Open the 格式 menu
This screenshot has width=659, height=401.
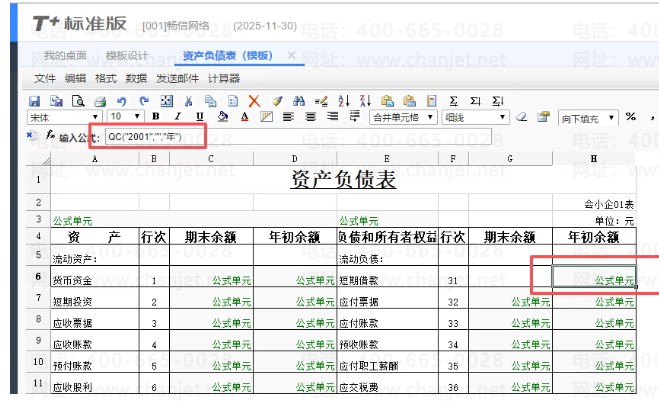click(105, 79)
